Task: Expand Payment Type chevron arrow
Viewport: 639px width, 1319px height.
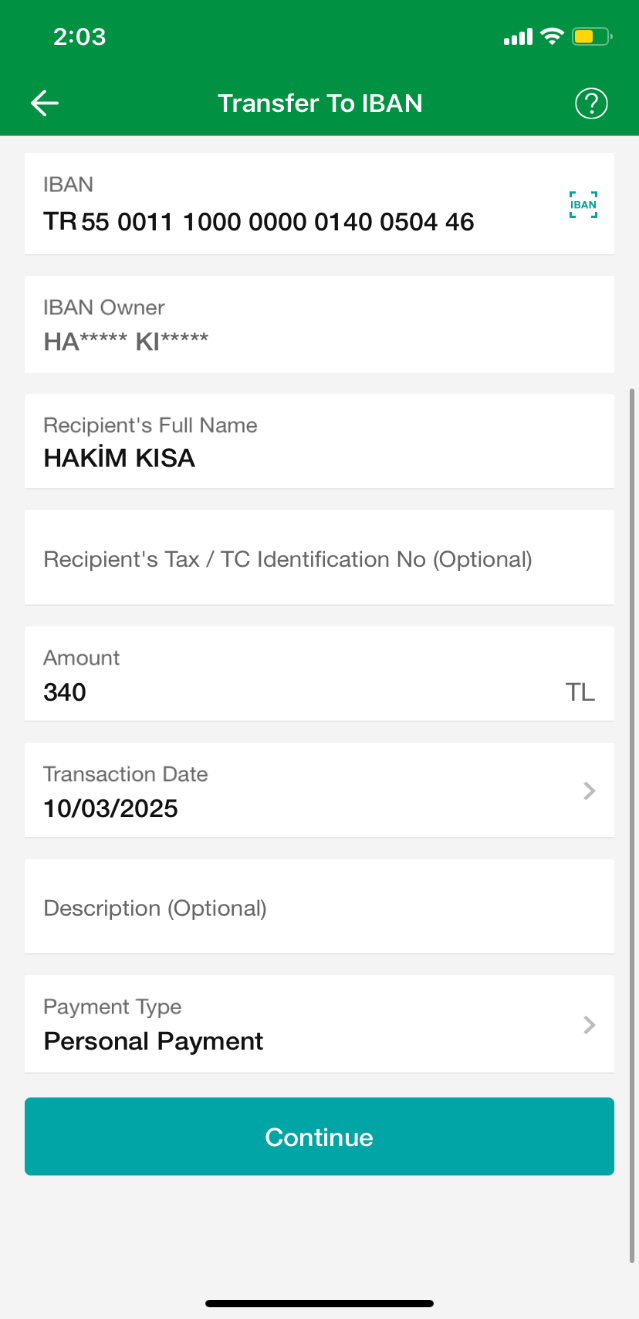Action: (x=589, y=1025)
